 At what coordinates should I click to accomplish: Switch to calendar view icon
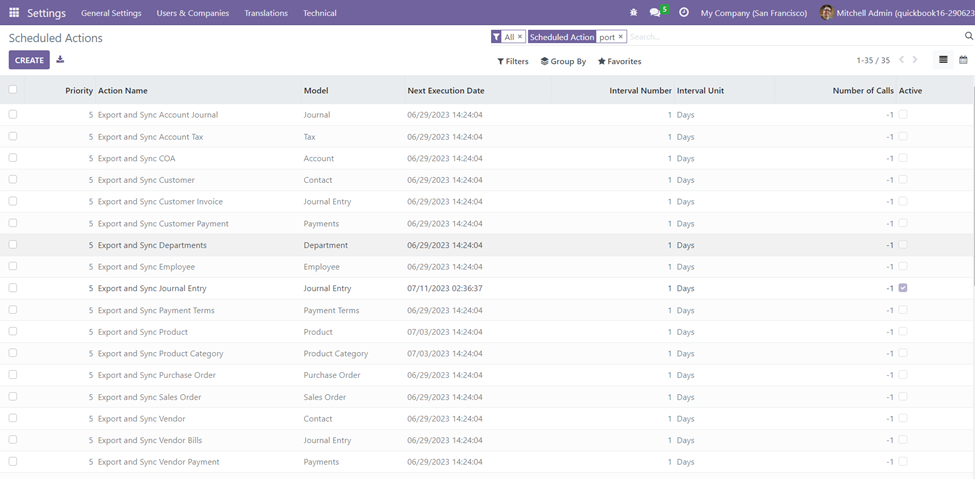(x=963, y=60)
